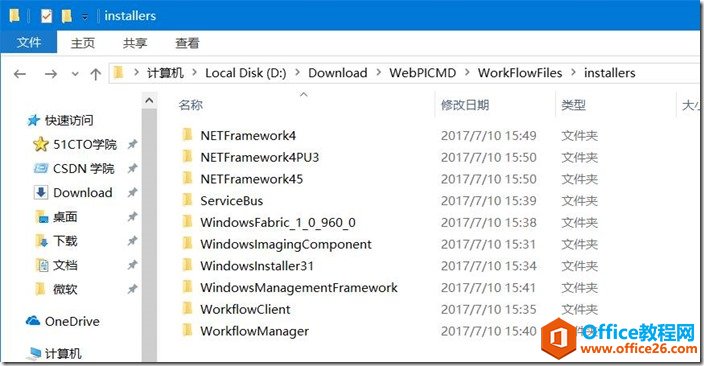Viewport: 704px width, 366px height.
Task: Click the Back navigation arrow
Action: [x=20, y=74]
